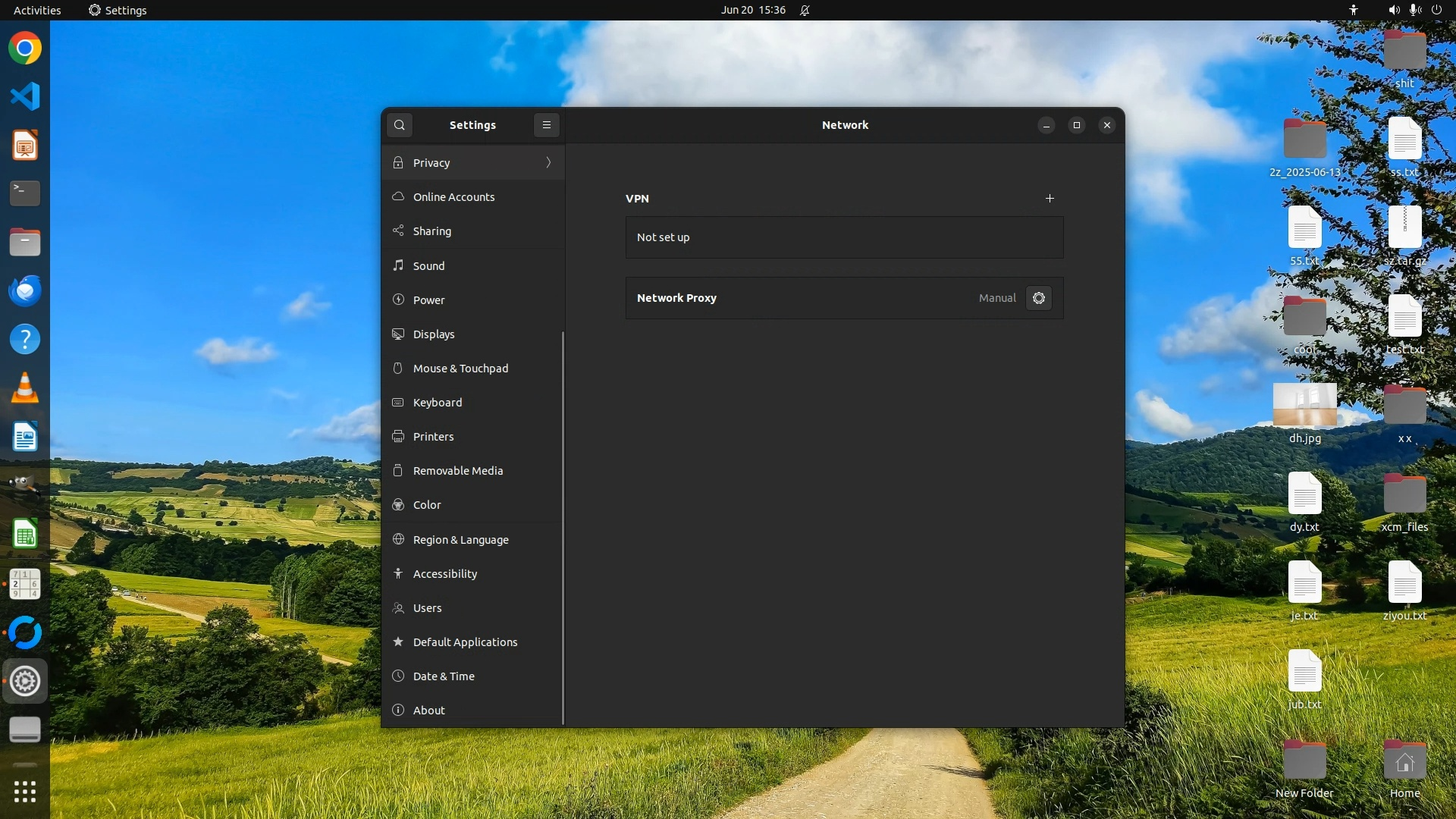Screen dimensions: 1456x819
Task: Select the Color settings entry
Action: 427,505
